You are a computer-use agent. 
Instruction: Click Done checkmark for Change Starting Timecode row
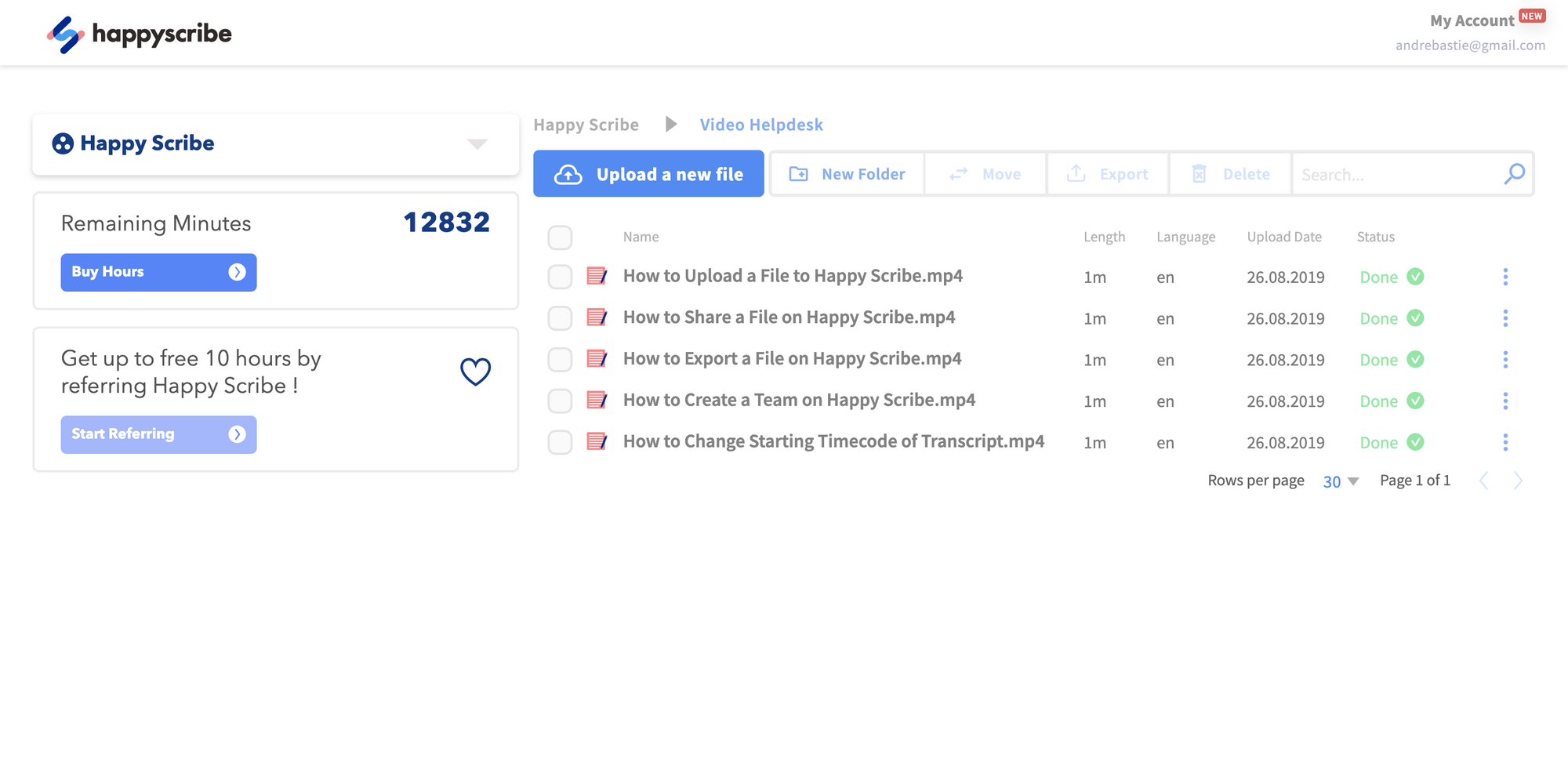pyautogui.click(x=1415, y=442)
